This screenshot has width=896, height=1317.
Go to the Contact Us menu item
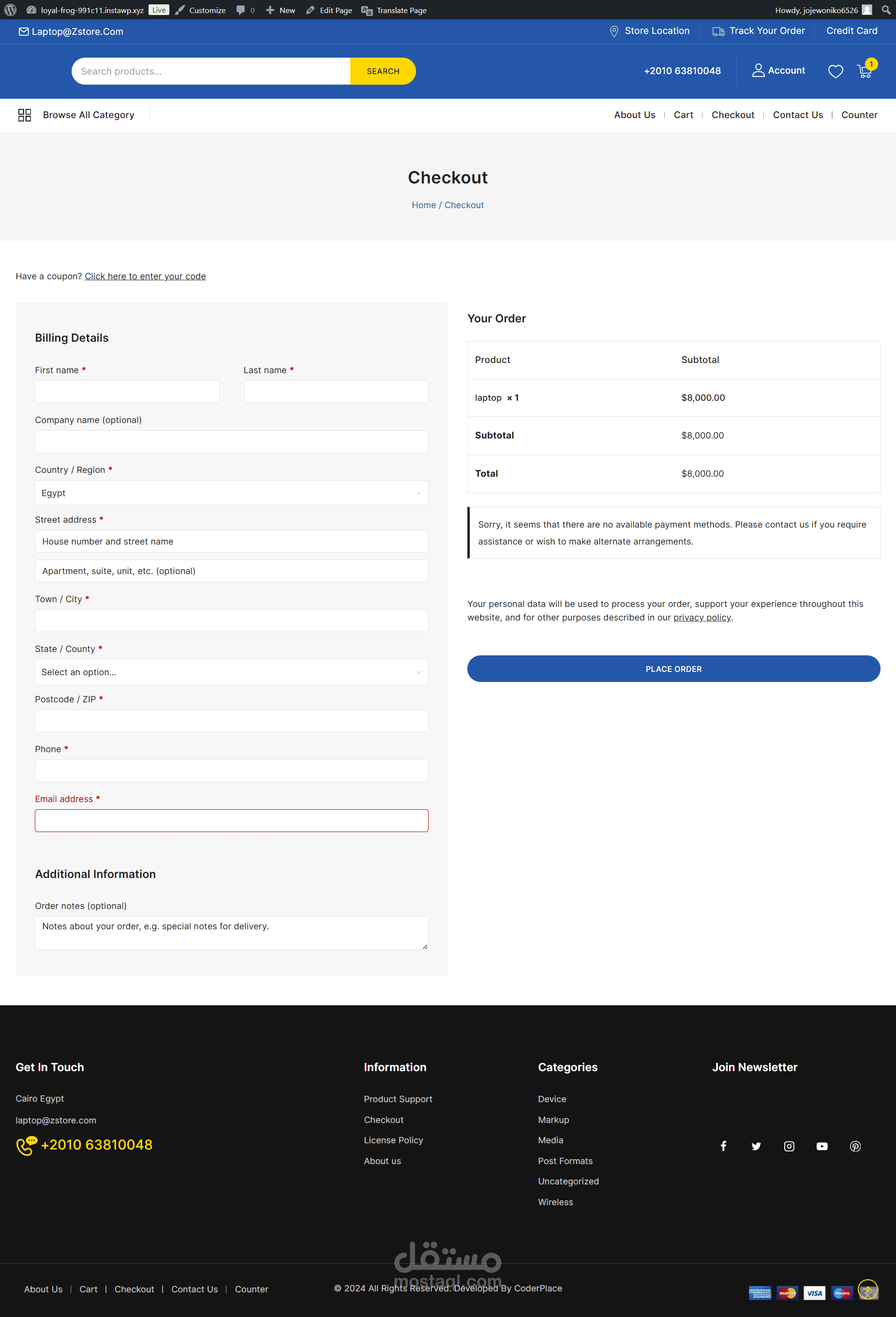(x=797, y=115)
